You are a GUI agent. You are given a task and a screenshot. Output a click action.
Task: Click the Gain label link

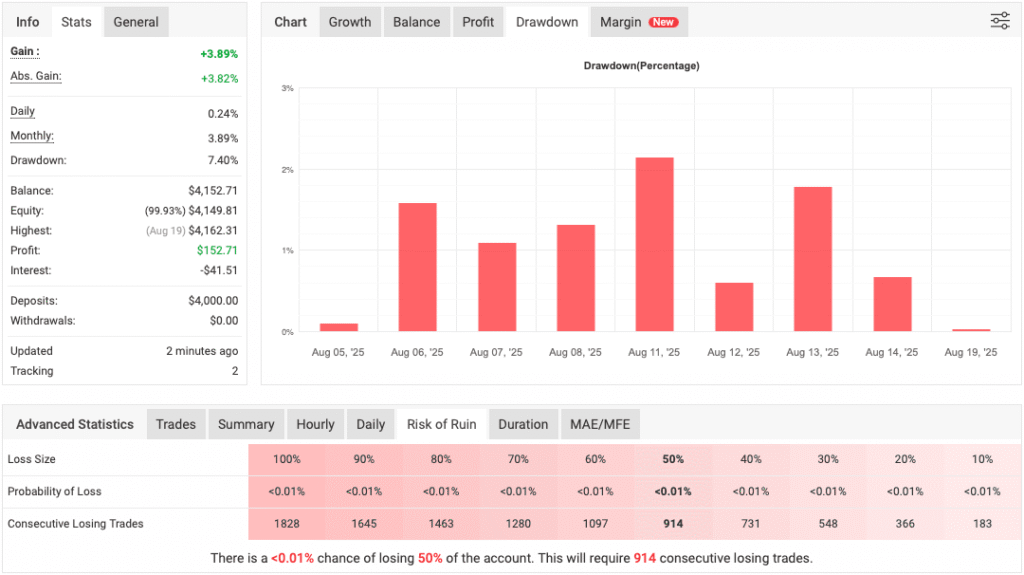tap(25, 52)
